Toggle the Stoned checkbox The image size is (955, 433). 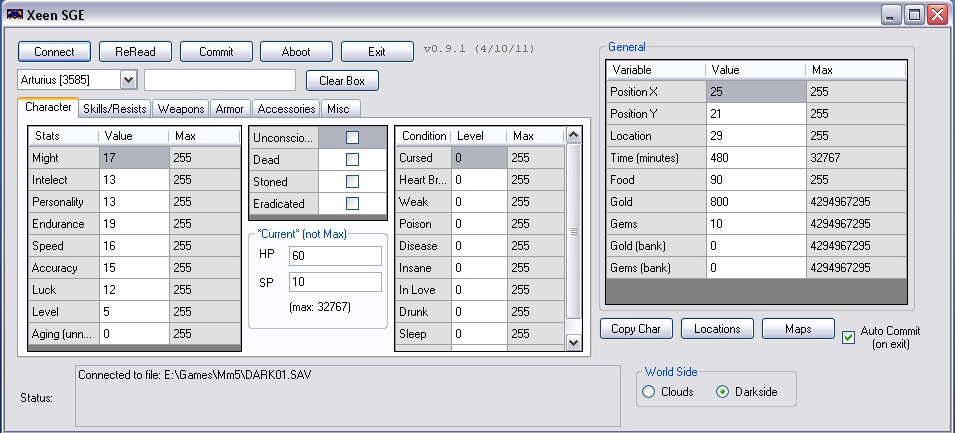352,181
